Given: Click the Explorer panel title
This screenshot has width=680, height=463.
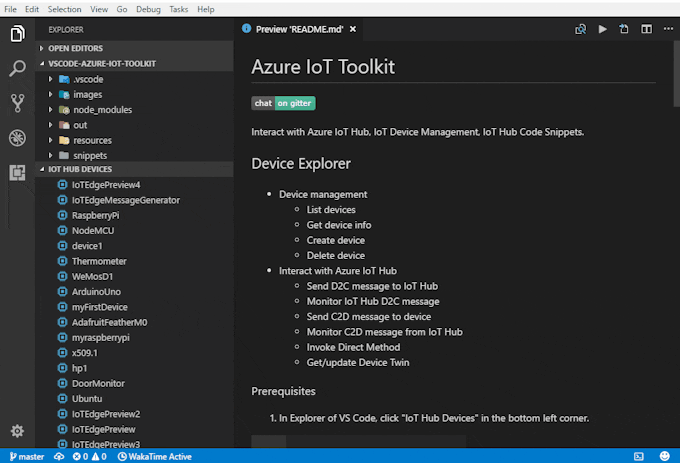Looking at the screenshot, I should pyautogui.click(x=66, y=29).
